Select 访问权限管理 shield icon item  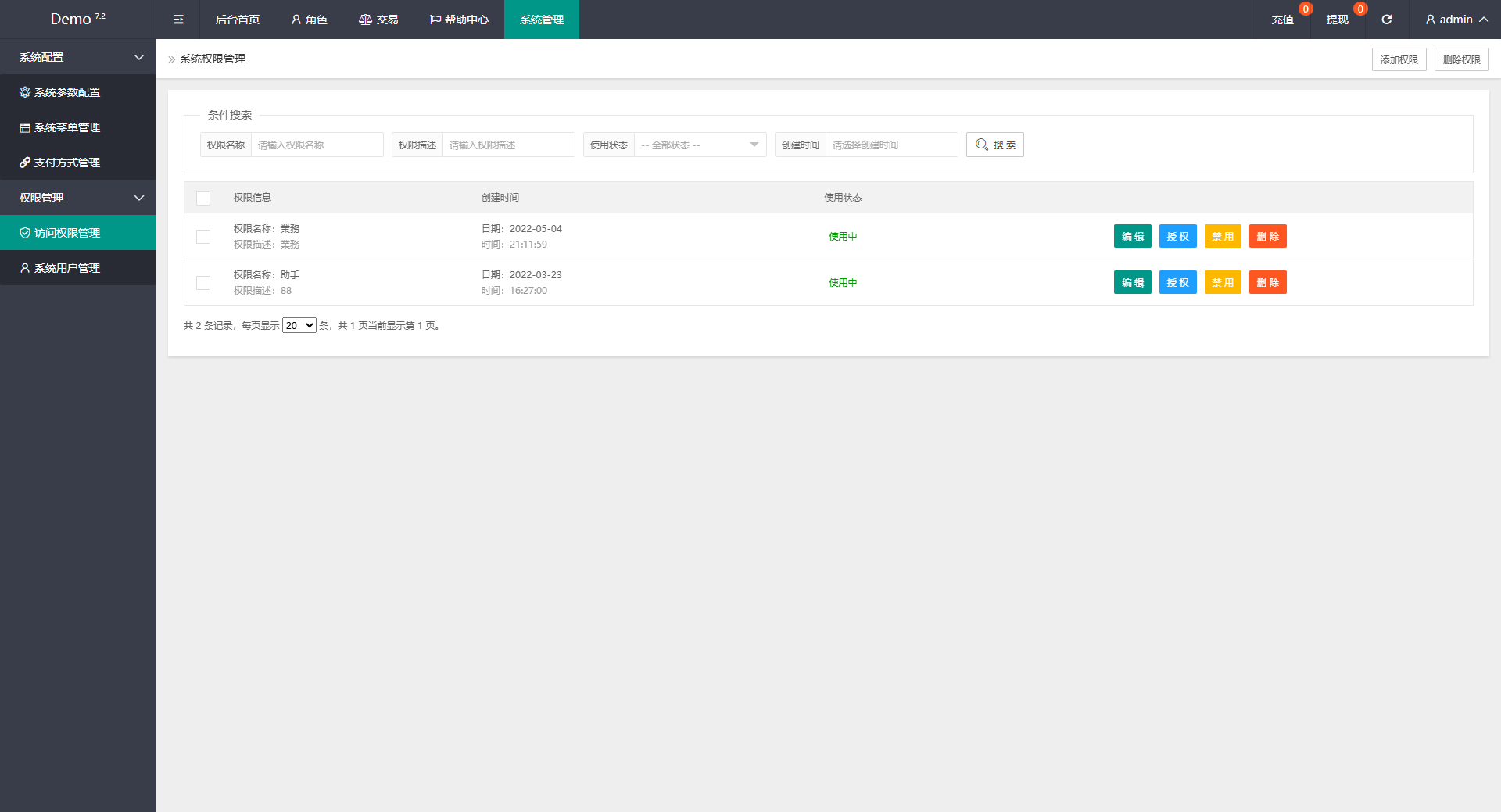66,233
